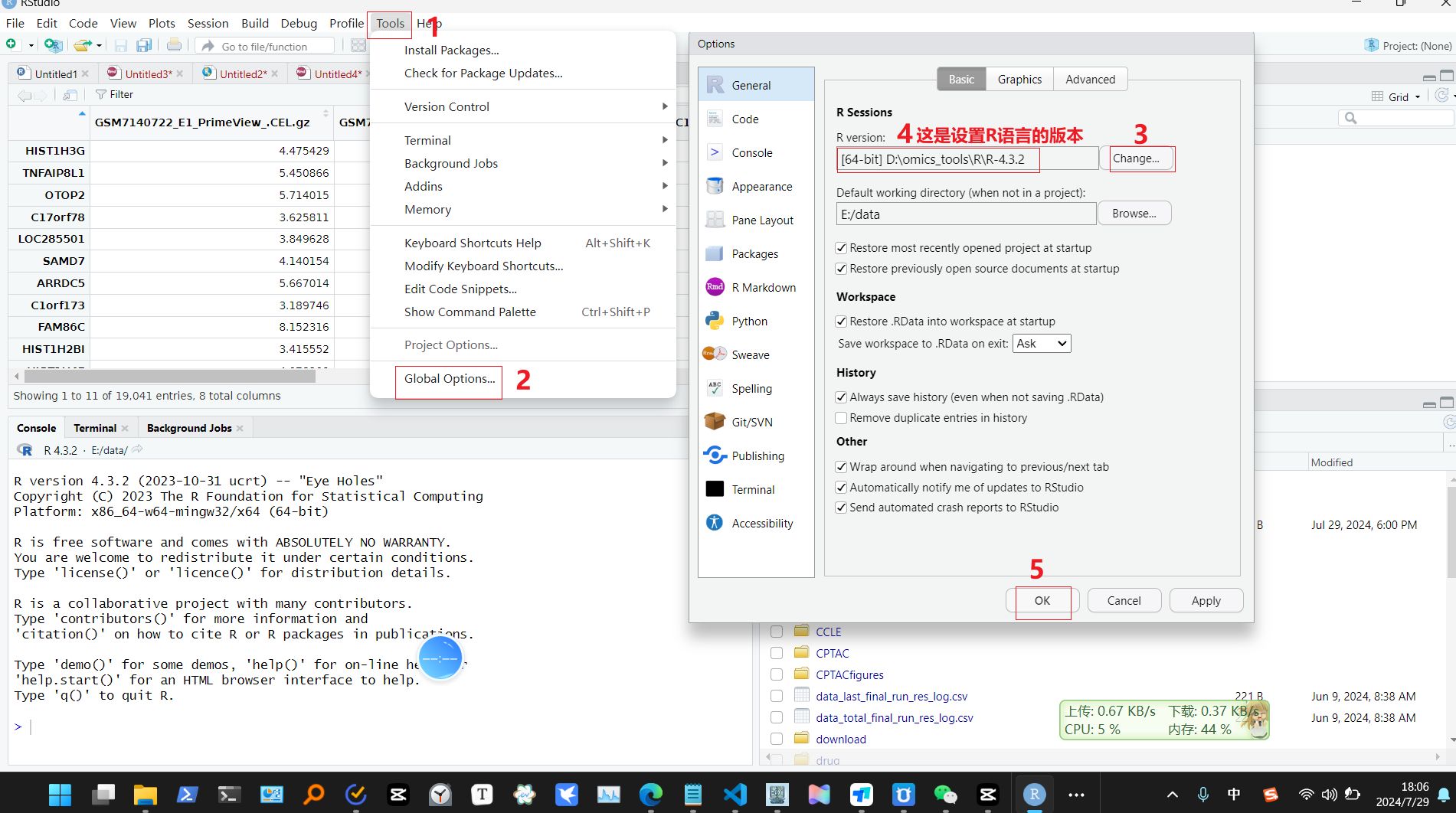Click the print toolbar icon
Image resolution: width=1456 pixels, height=813 pixels.
[x=175, y=45]
